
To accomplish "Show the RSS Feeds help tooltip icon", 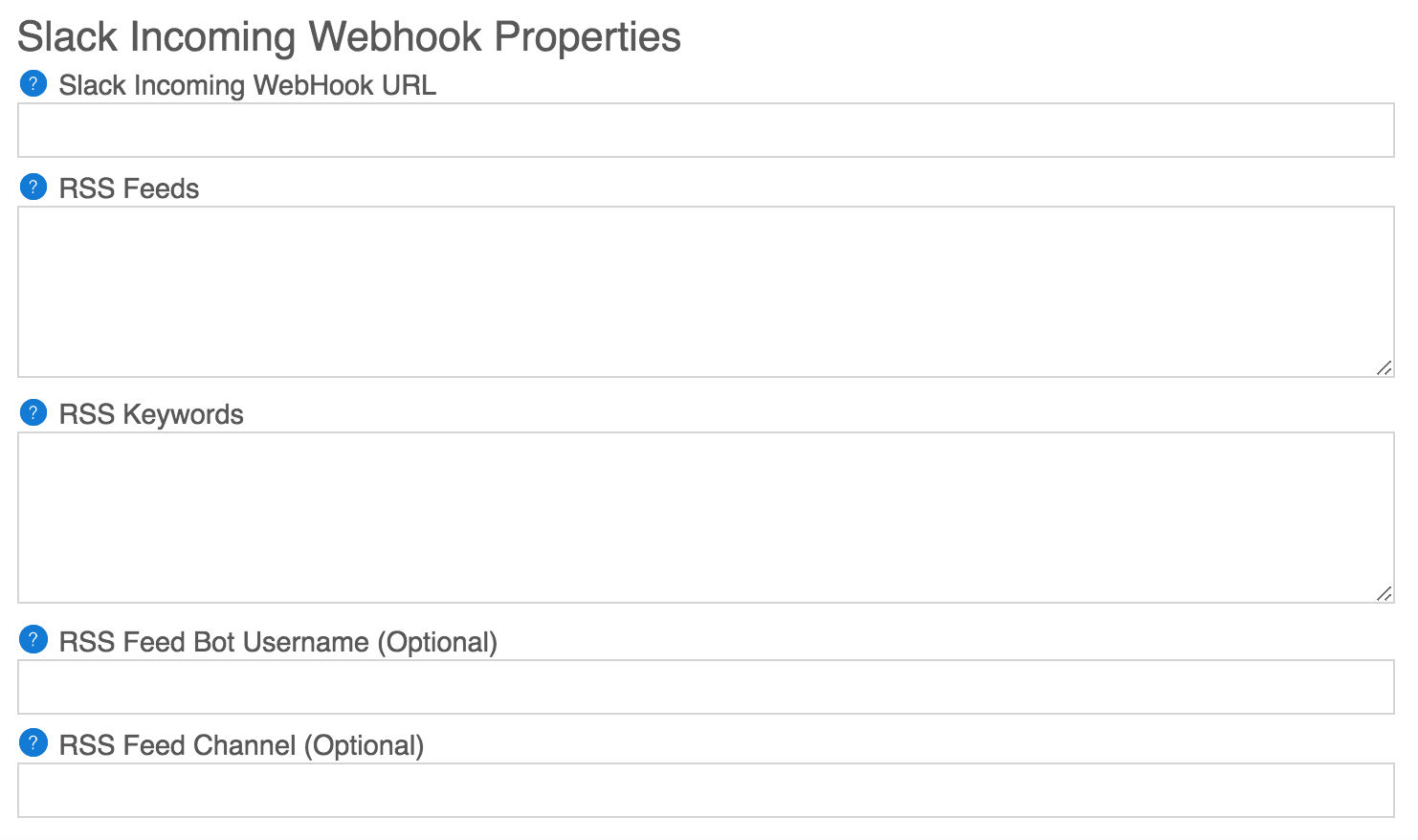I will pos(33,187).
